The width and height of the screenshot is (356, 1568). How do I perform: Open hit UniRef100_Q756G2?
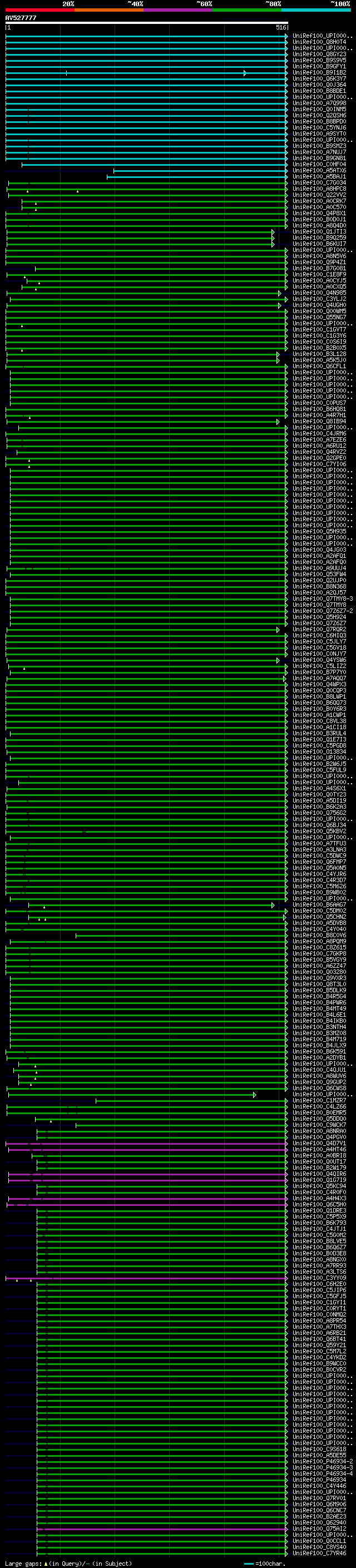pyautogui.click(x=319, y=813)
